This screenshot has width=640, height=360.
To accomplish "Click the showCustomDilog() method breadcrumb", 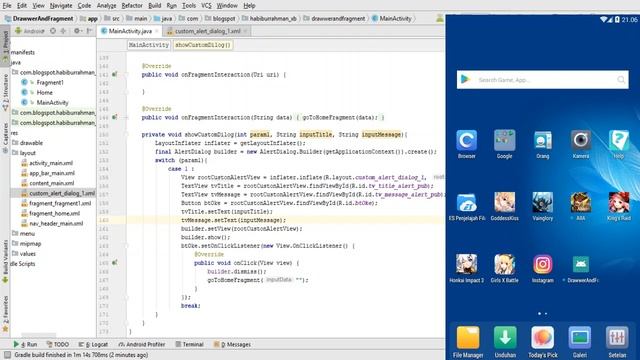I will coord(203,45).
